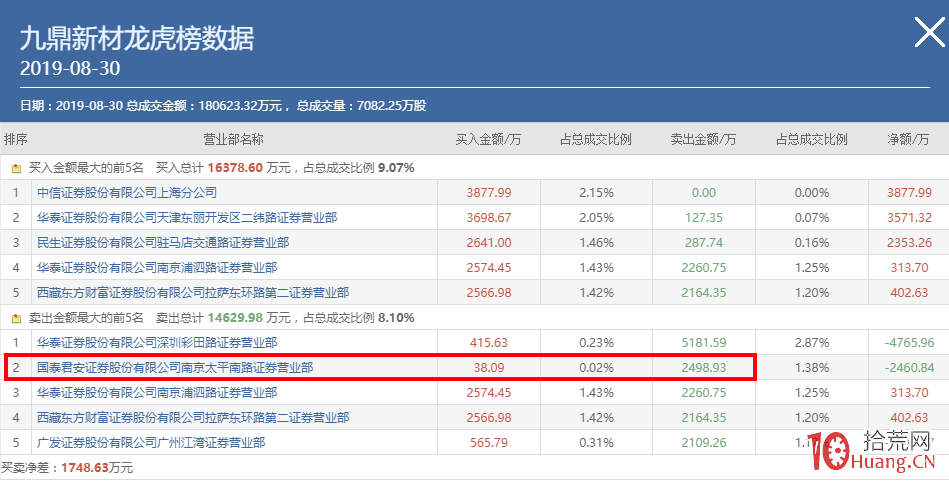Click the 排序 column header
This screenshot has width=949, height=481.
(x=15, y=139)
